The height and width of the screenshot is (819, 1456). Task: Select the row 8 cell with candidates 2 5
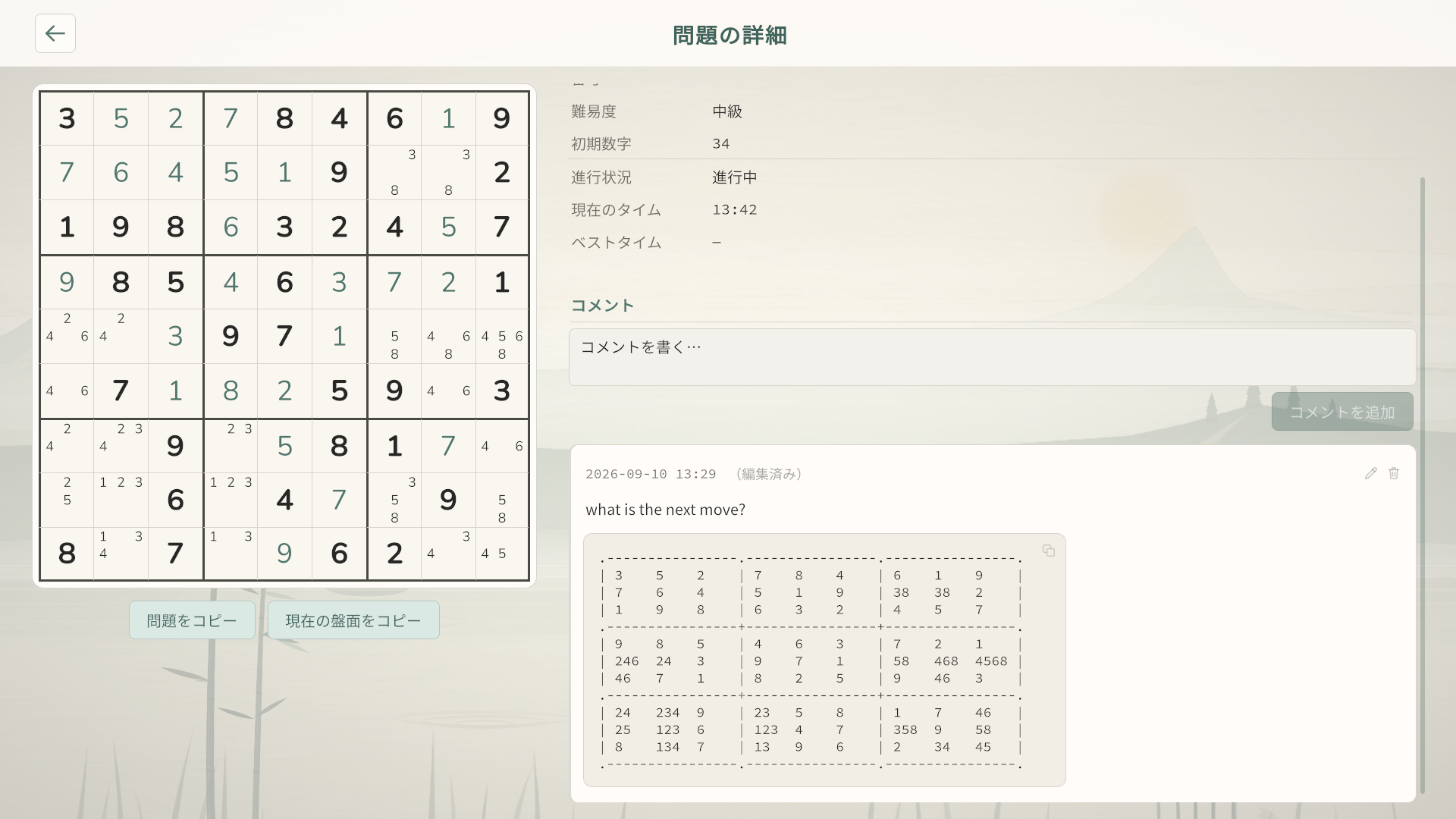(x=67, y=500)
